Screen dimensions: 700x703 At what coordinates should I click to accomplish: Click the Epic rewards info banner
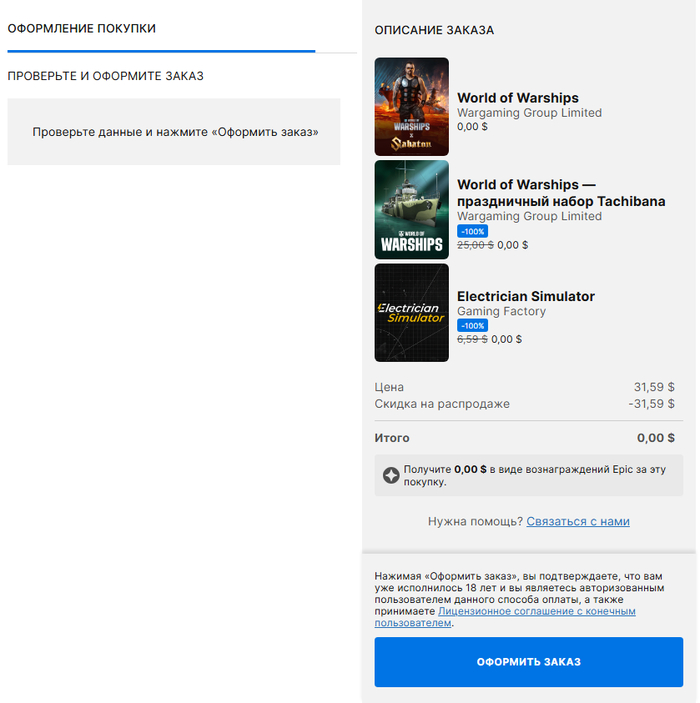528,475
